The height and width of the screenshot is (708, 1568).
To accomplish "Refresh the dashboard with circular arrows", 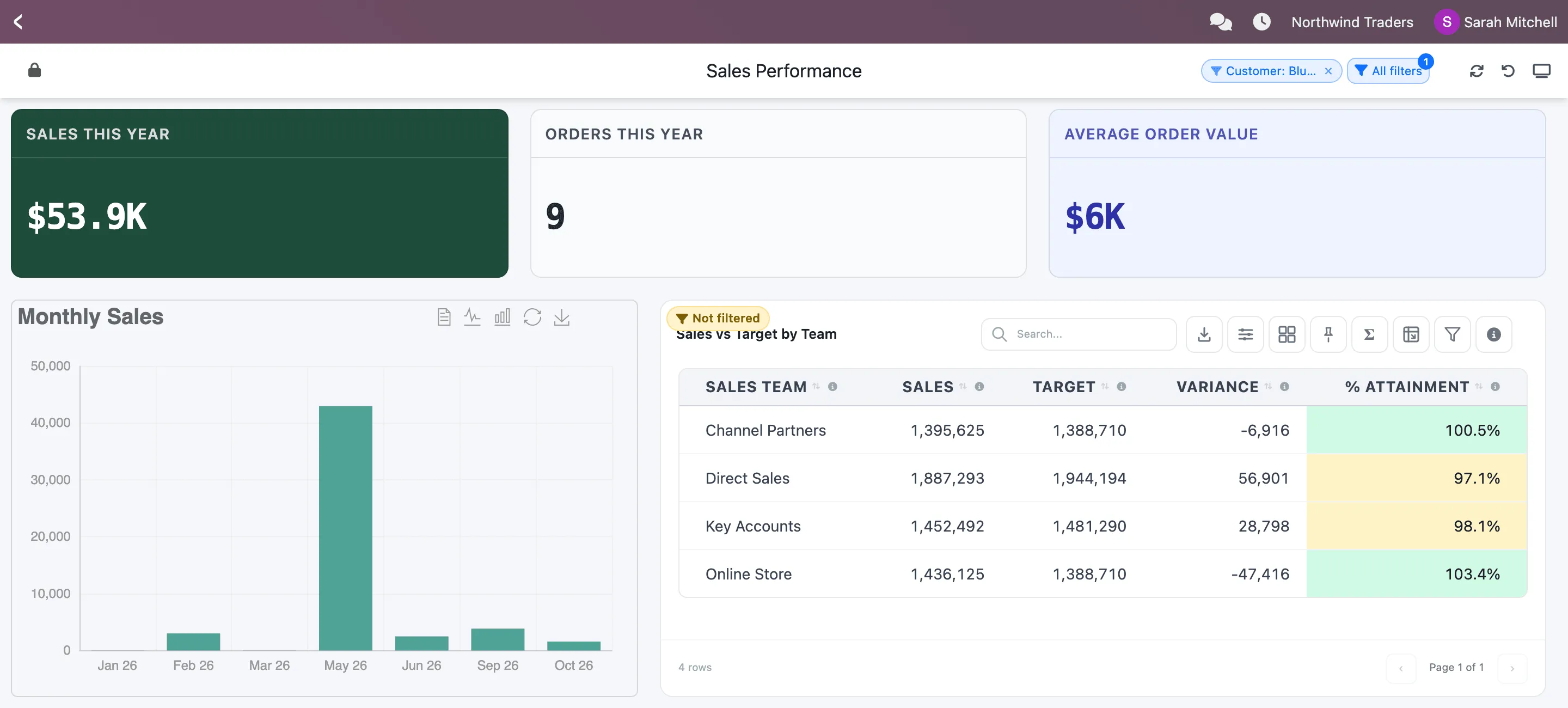I will coord(1476,71).
